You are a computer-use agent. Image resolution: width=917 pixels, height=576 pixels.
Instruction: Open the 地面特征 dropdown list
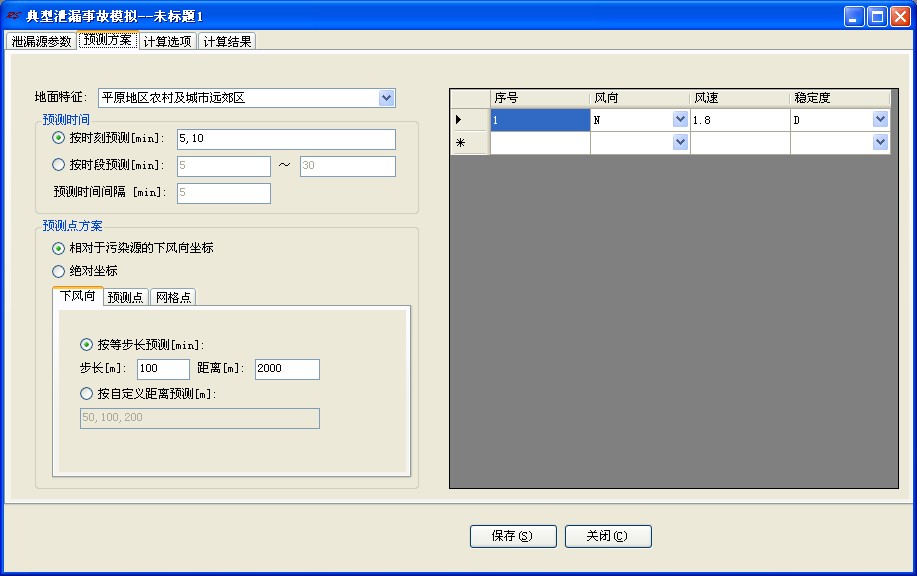tap(386, 98)
